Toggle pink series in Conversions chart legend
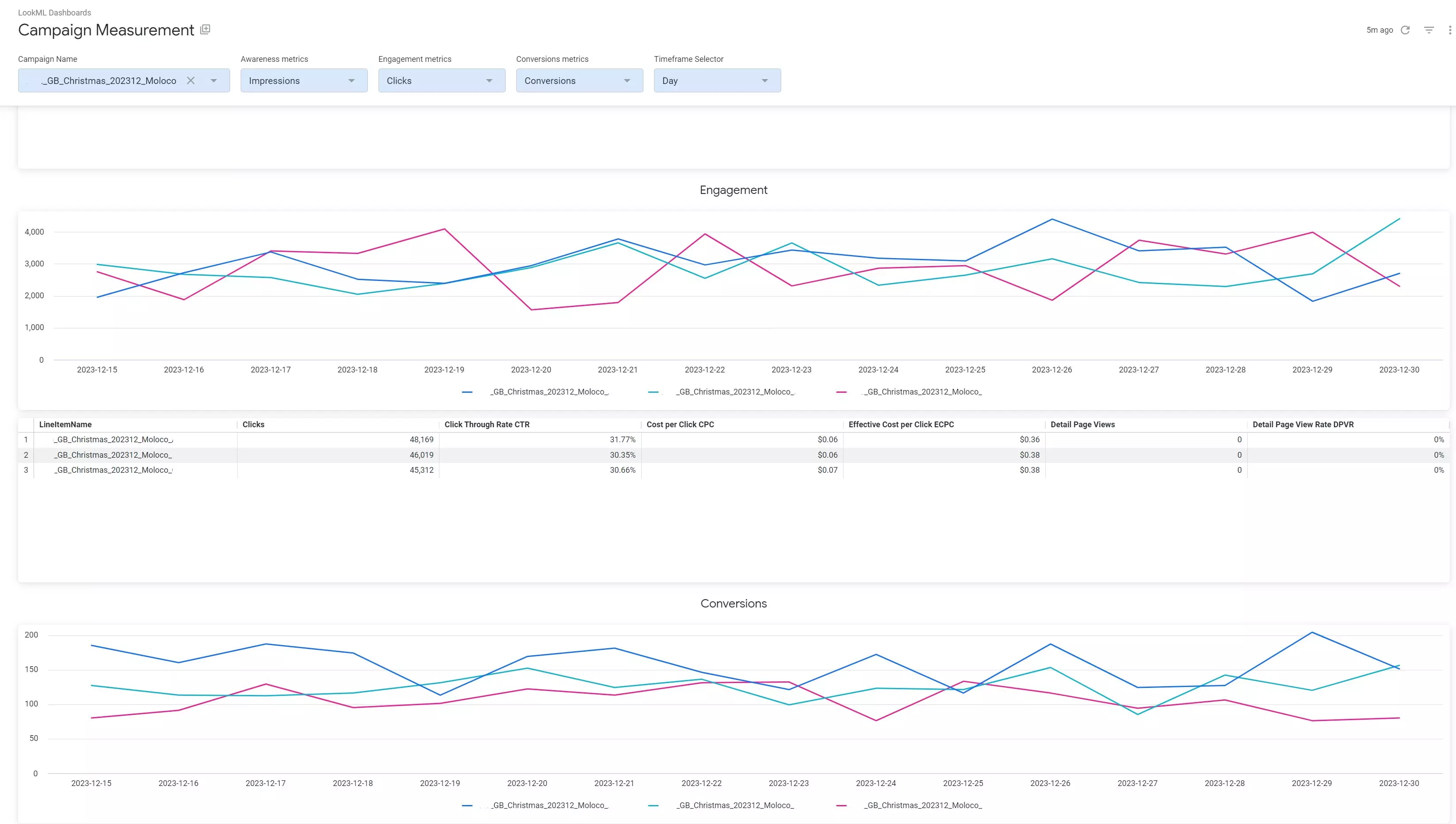Image resolution: width=1456 pixels, height=824 pixels. pos(909,805)
